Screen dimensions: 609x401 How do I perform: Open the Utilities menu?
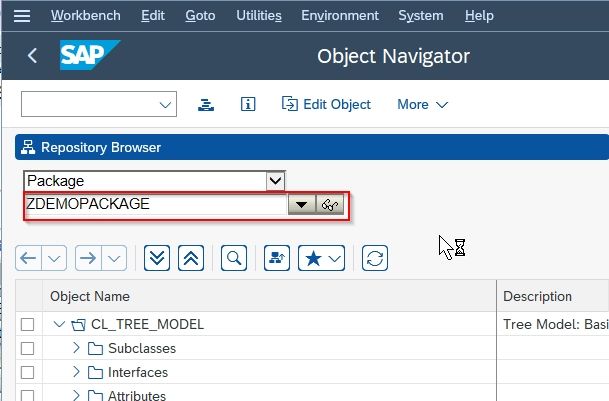(259, 16)
